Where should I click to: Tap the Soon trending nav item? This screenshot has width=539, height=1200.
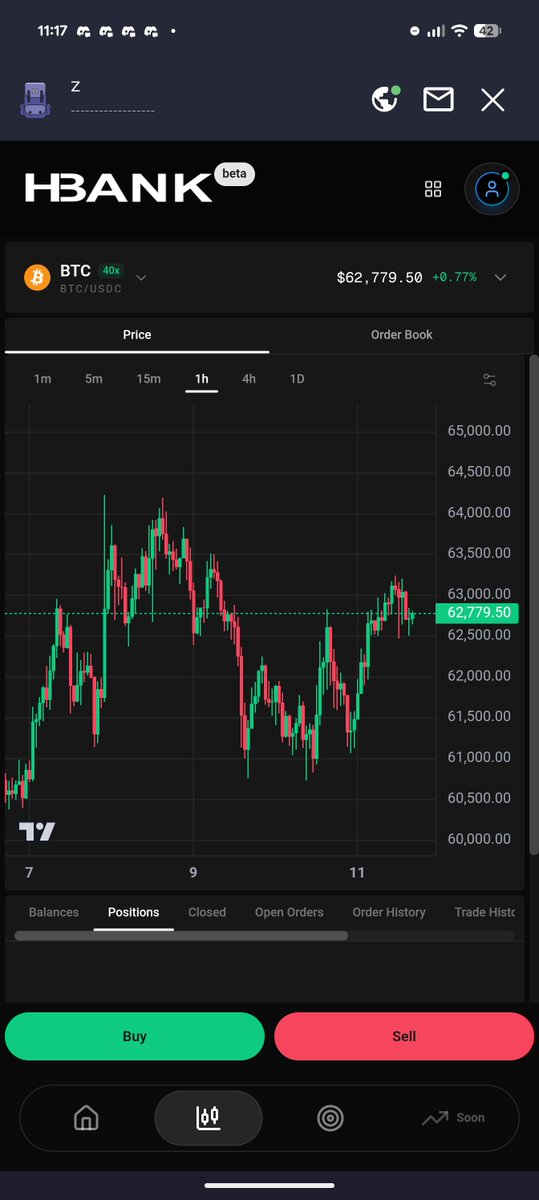coord(453,1118)
